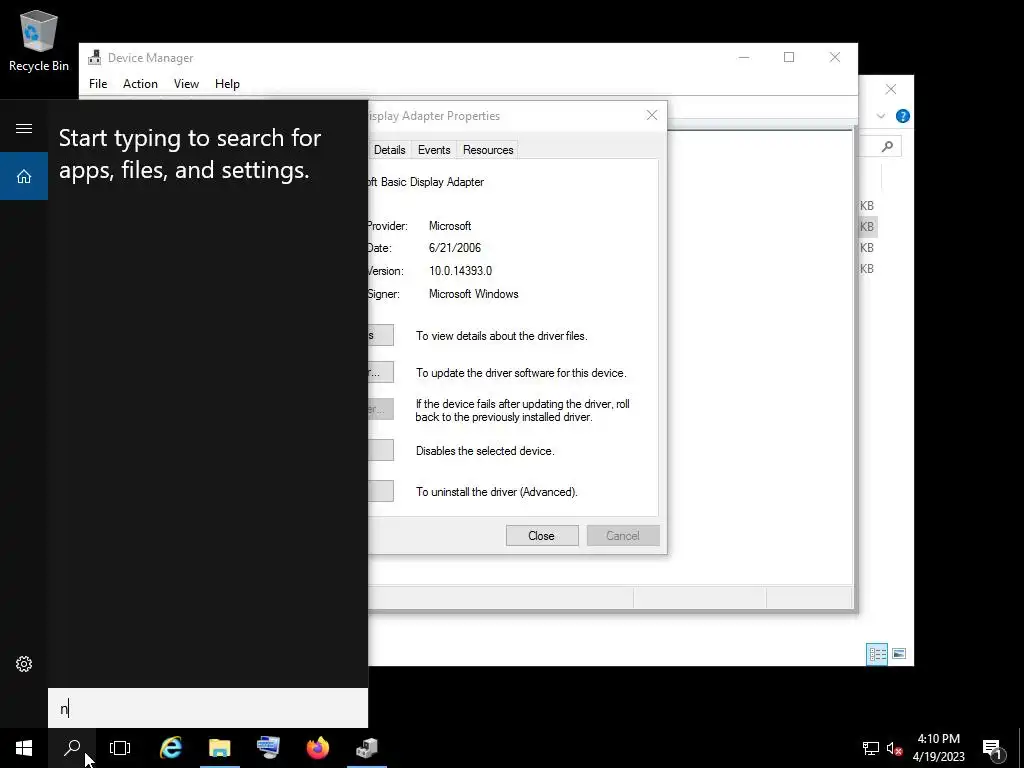Minimize the Device Manager window
Image resolution: width=1024 pixels, height=768 pixels.
pos(744,57)
